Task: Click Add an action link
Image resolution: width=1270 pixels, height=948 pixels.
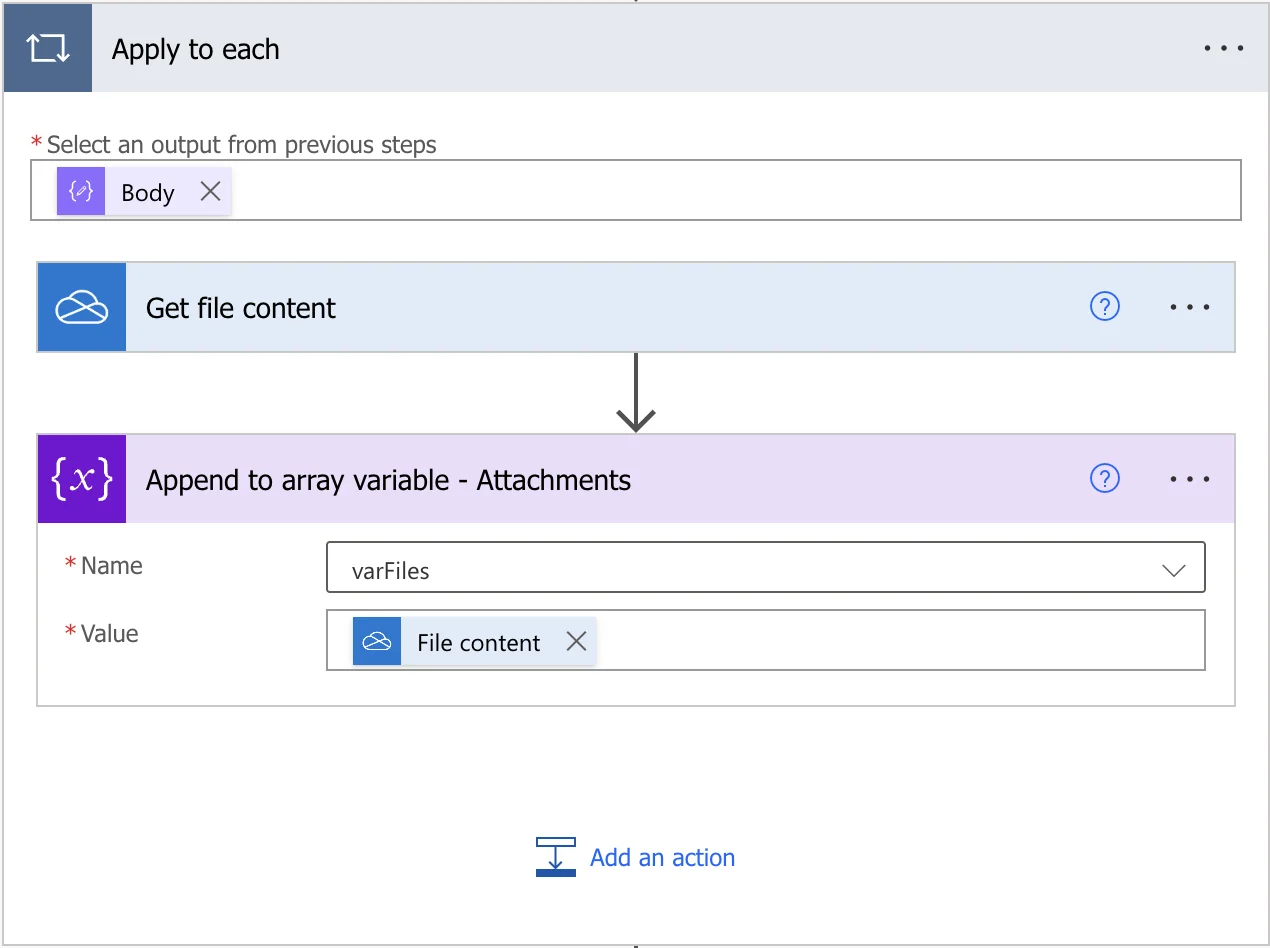Action: click(x=662, y=857)
